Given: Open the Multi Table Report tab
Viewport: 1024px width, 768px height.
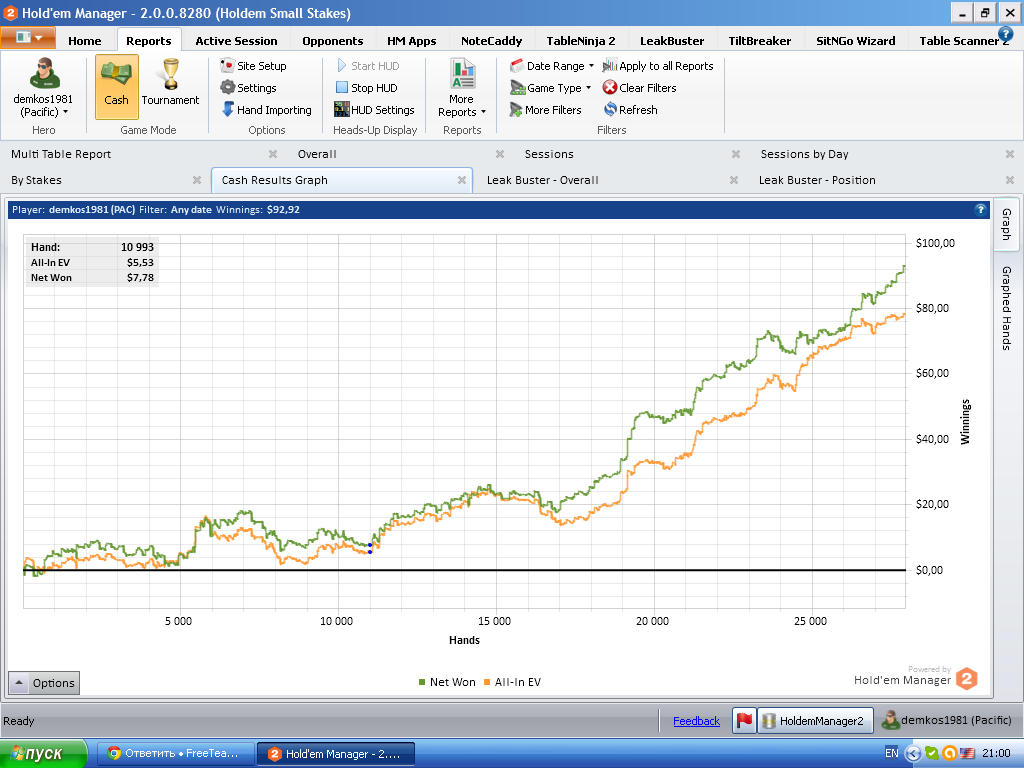Looking at the screenshot, I should (61, 154).
